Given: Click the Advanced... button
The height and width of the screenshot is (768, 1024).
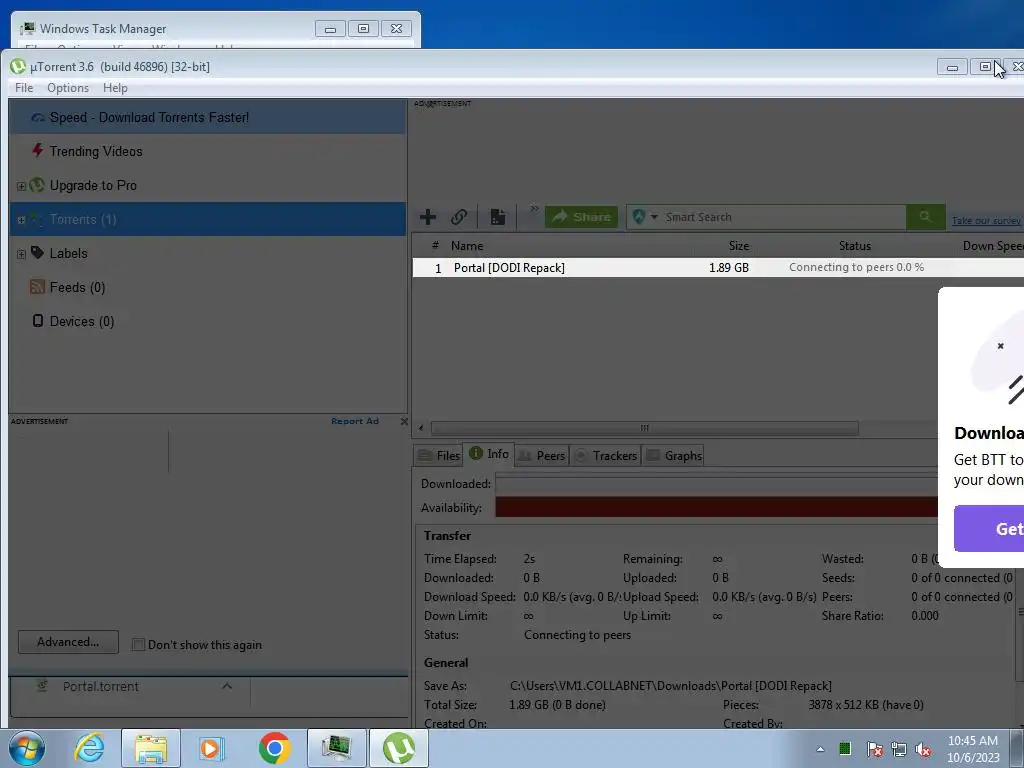Looking at the screenshot, I should coord(68,642).
